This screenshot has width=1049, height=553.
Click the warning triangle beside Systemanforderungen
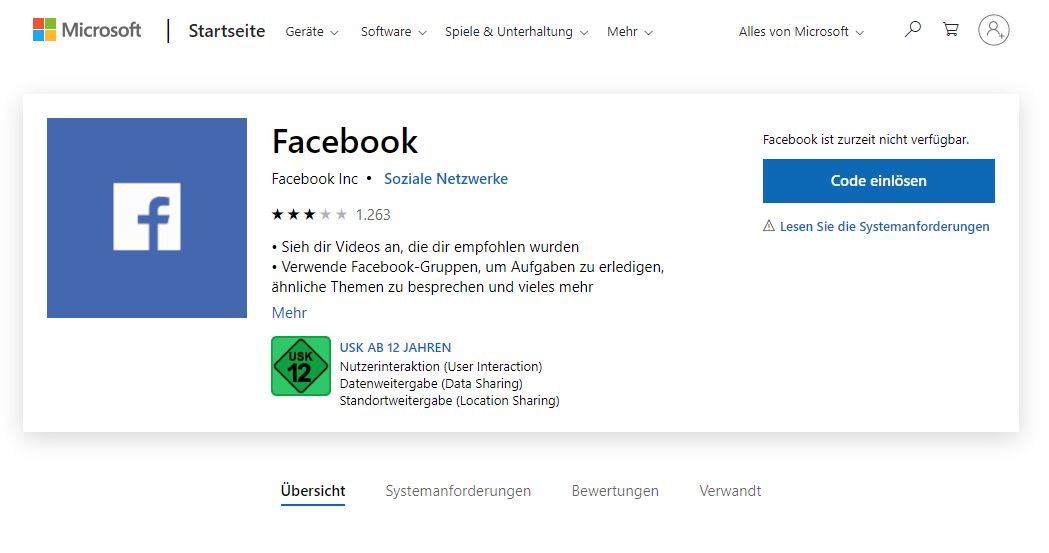point(769,226)
